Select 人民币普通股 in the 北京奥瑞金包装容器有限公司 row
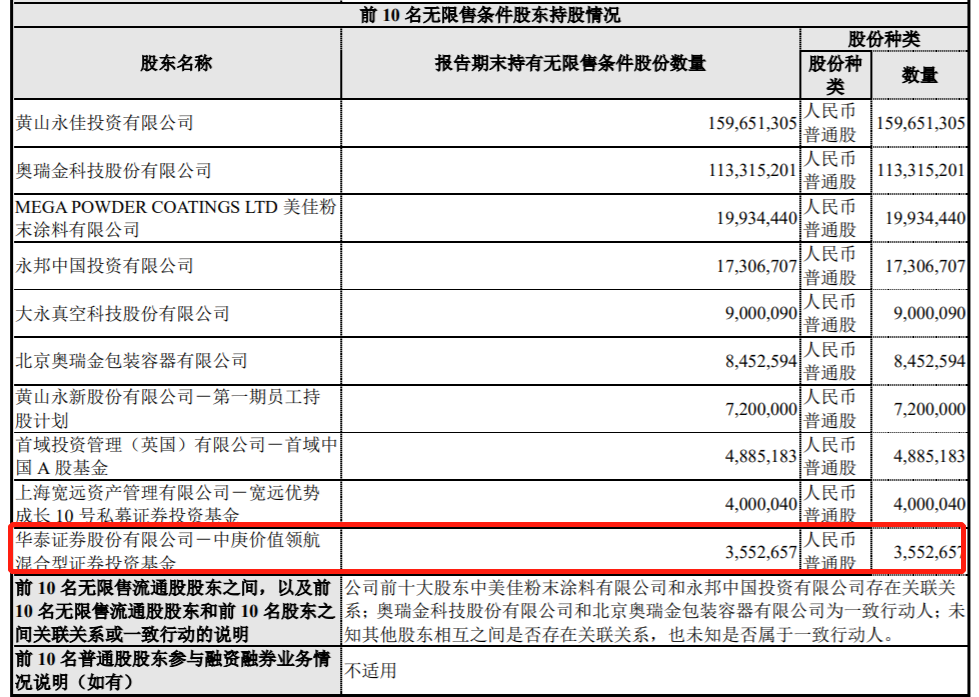 pos(830,361)
